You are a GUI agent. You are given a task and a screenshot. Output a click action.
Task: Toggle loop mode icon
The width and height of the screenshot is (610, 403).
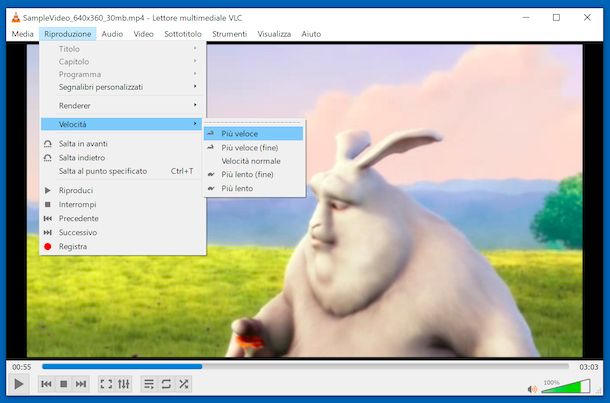pyautogui.click(x=166, y=384)
